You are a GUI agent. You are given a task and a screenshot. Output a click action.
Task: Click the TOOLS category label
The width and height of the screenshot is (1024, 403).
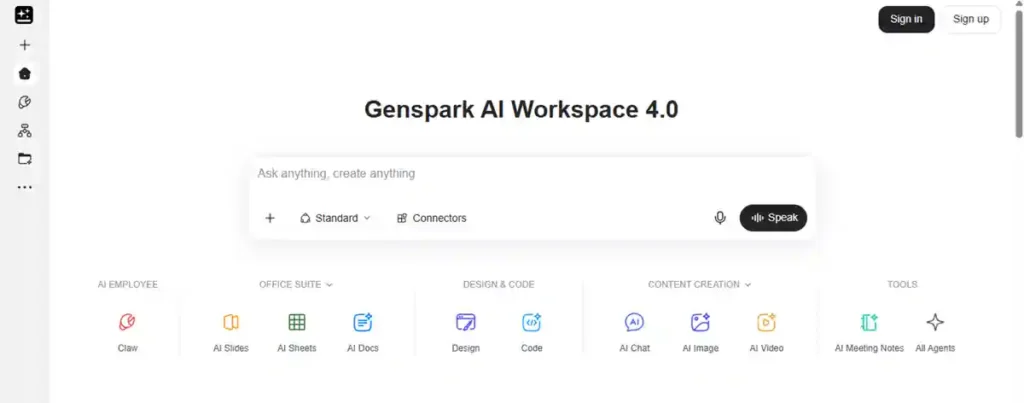tap(902, 285)
